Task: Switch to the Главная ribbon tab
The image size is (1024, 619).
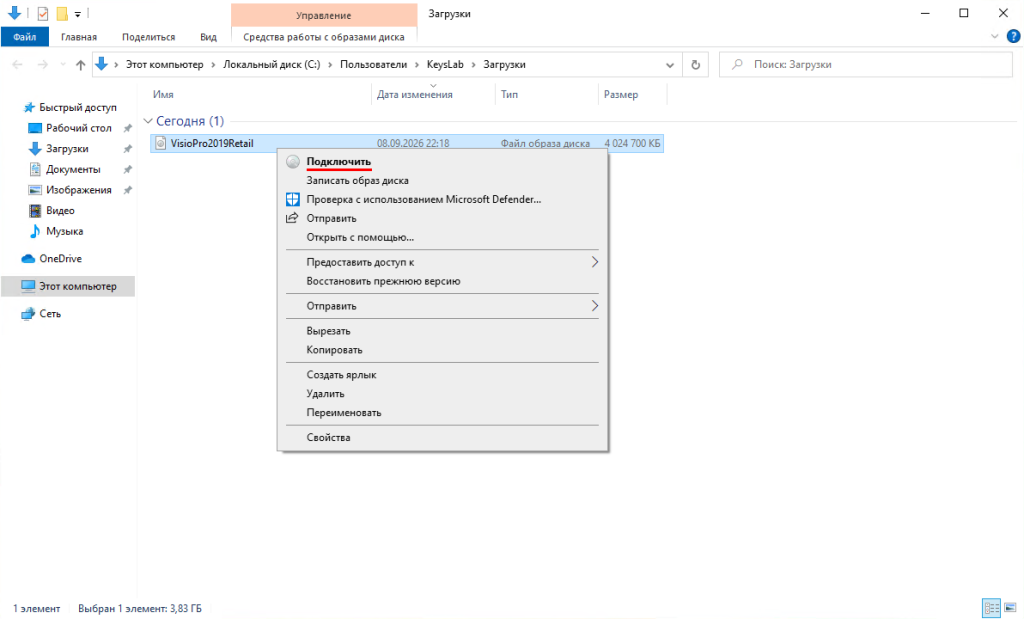Action: click(x=79, y=37)
